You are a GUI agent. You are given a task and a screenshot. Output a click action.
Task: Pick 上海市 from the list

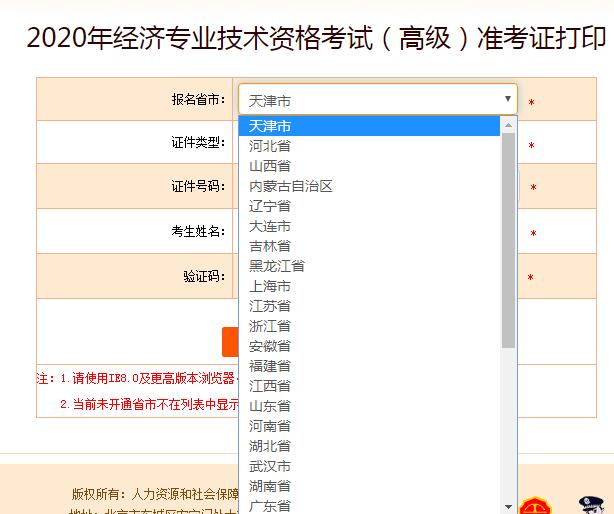point(270,286)
